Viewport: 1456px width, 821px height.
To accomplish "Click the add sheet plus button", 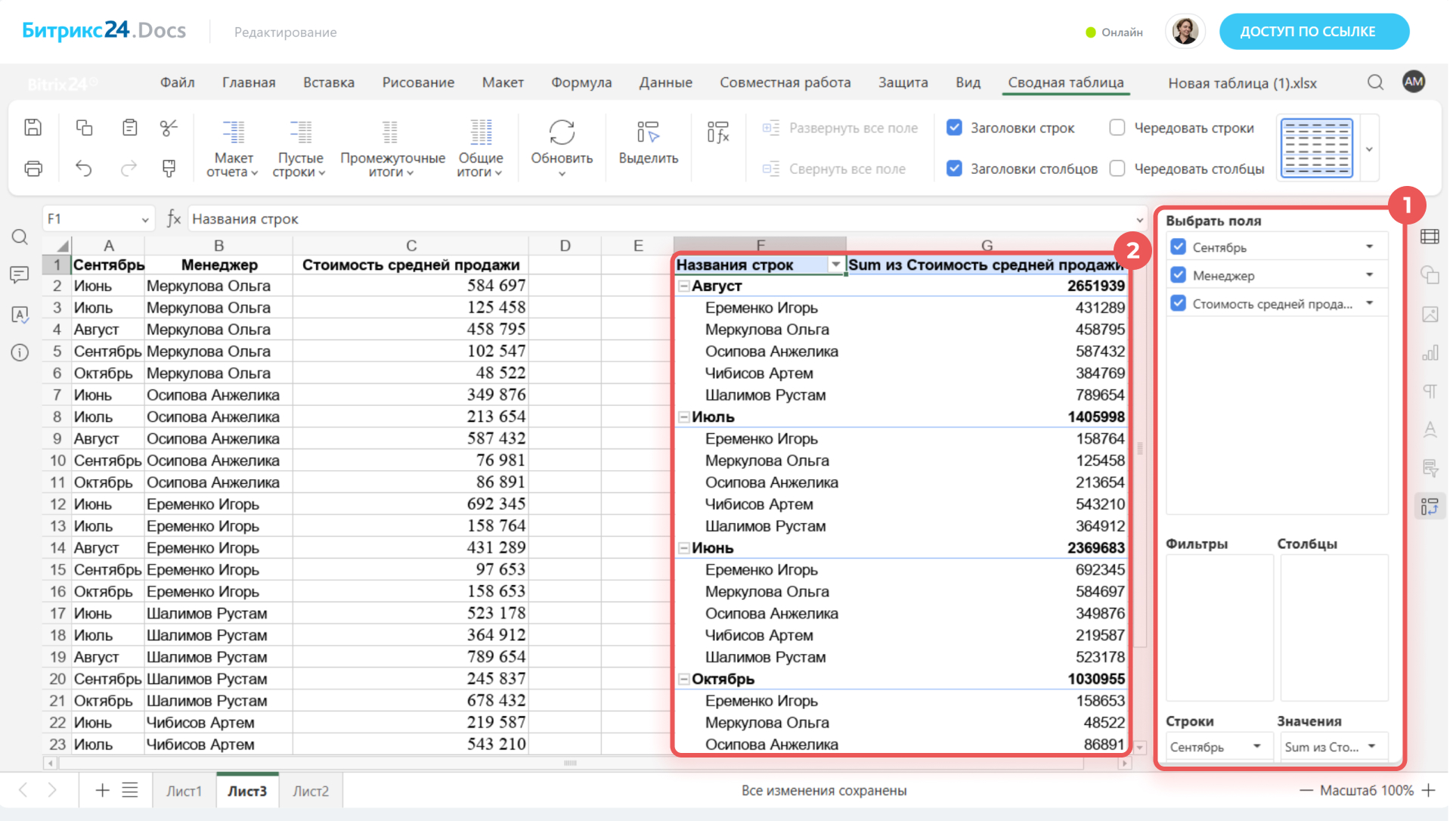I will click(102, 790).
